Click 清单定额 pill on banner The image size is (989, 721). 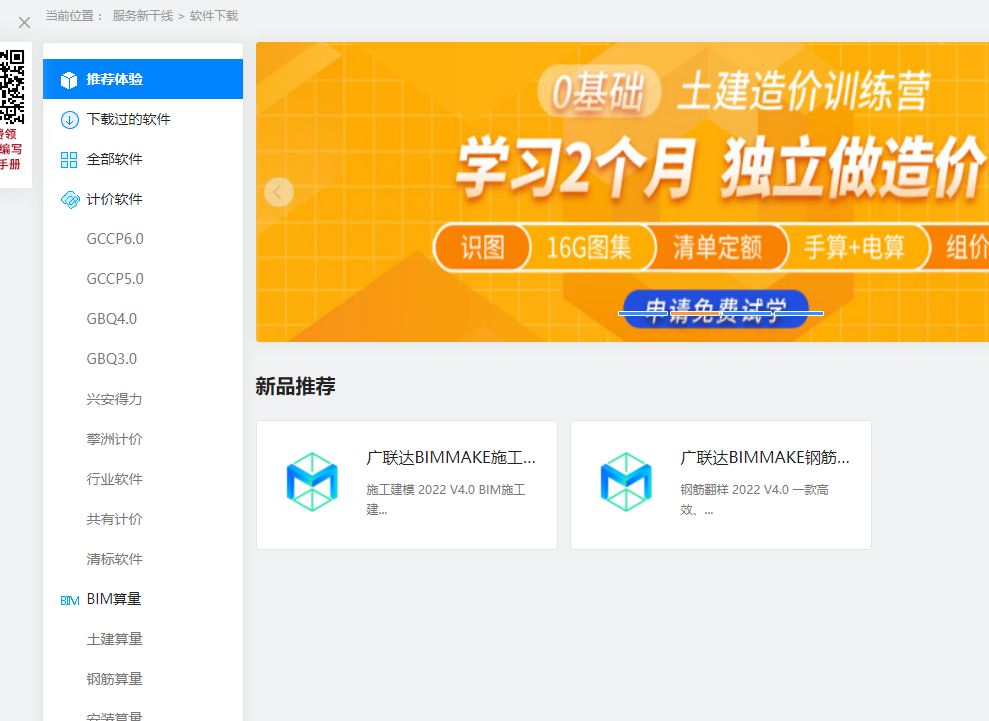pyautogui.click(x=718, y=247)
